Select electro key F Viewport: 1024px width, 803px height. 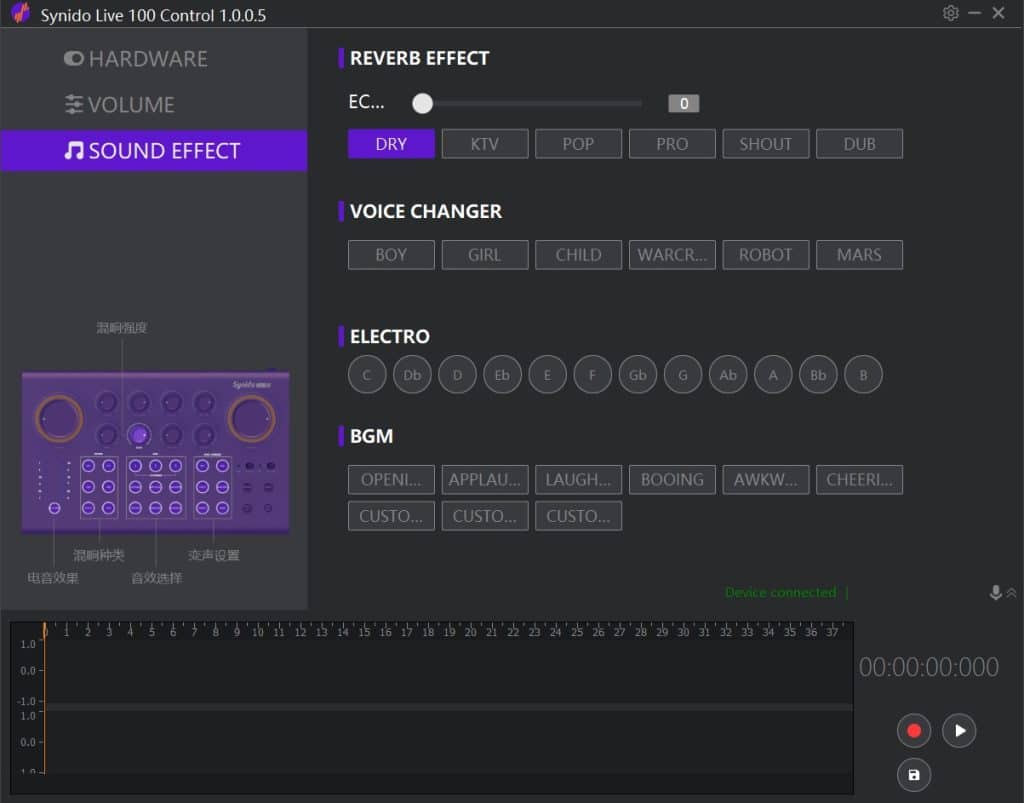point(592,375)
